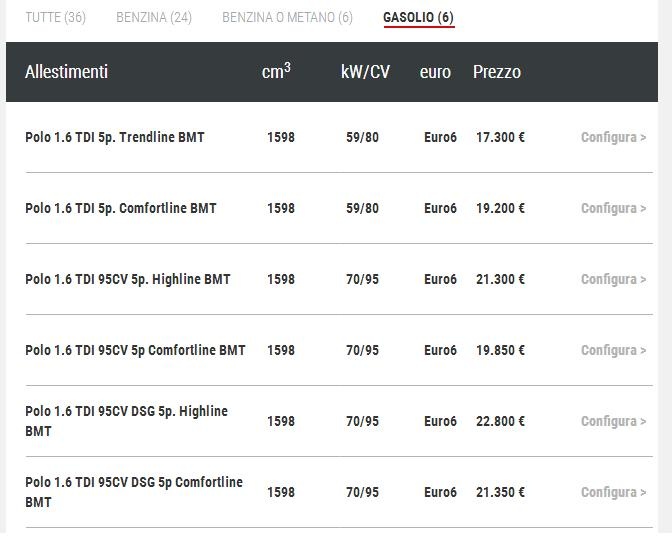Click the 17.300 € price

click(501, 137)
